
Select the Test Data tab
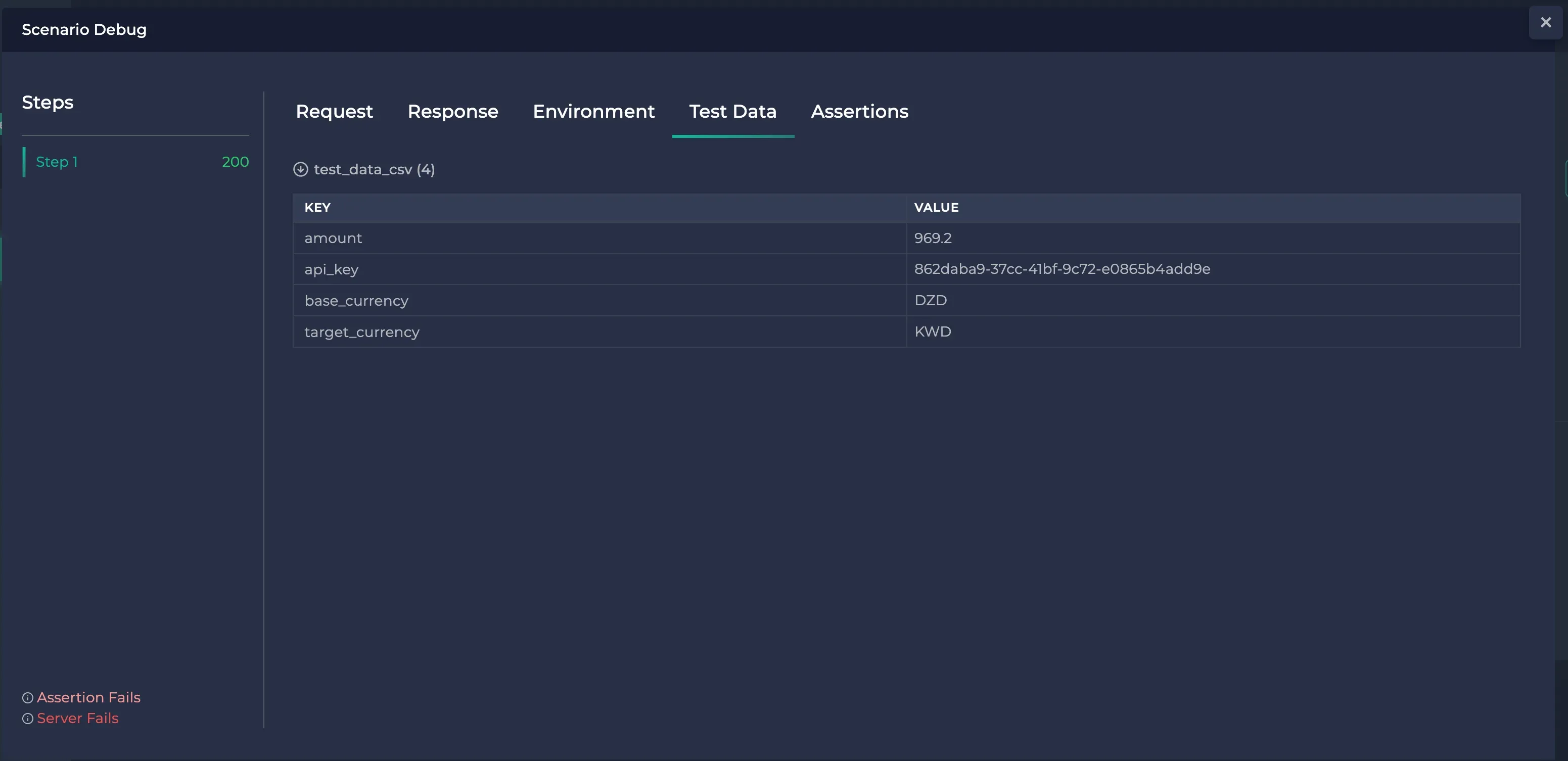click(x=733, y=112)
